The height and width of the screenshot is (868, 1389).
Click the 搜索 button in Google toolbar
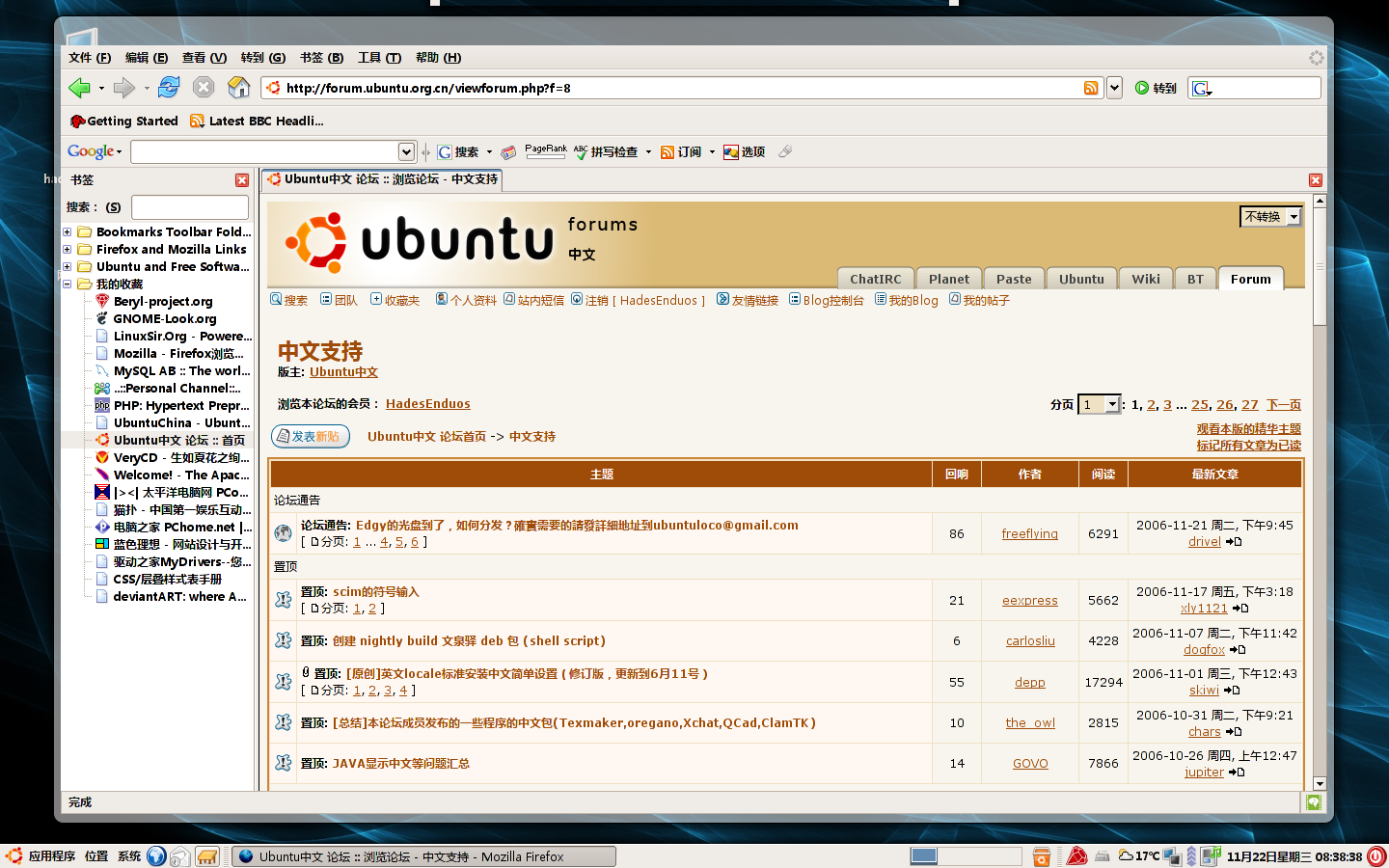458,151
